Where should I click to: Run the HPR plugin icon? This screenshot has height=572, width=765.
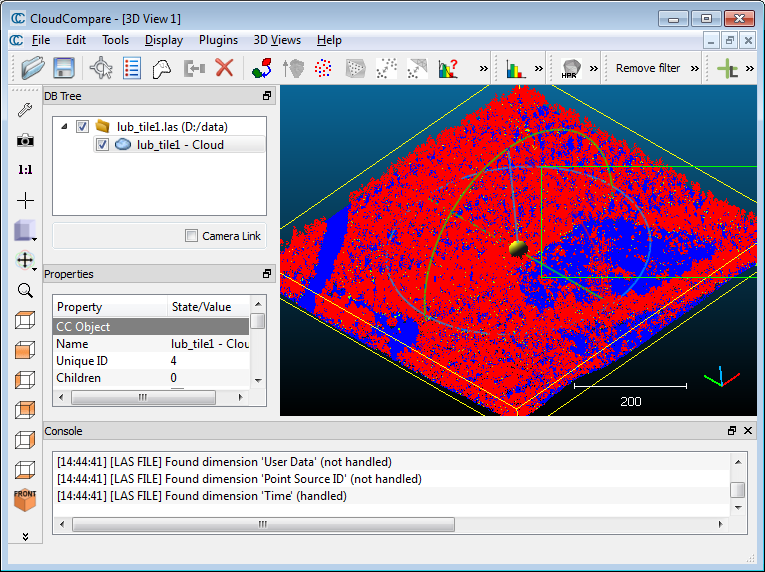[x=570, y=69]
